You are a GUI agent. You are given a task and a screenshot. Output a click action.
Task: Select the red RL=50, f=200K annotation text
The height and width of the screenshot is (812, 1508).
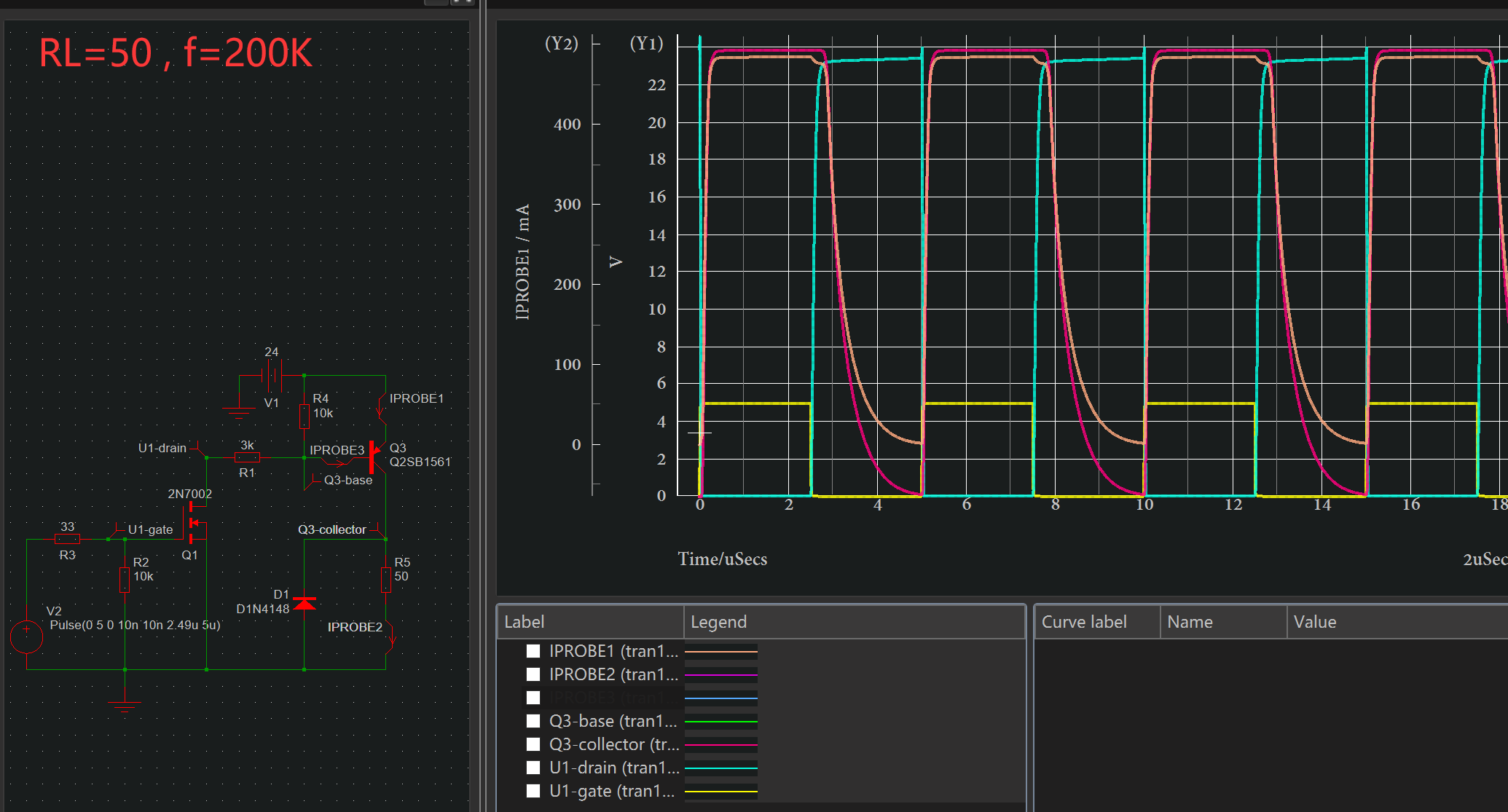(x=176, y=53)
